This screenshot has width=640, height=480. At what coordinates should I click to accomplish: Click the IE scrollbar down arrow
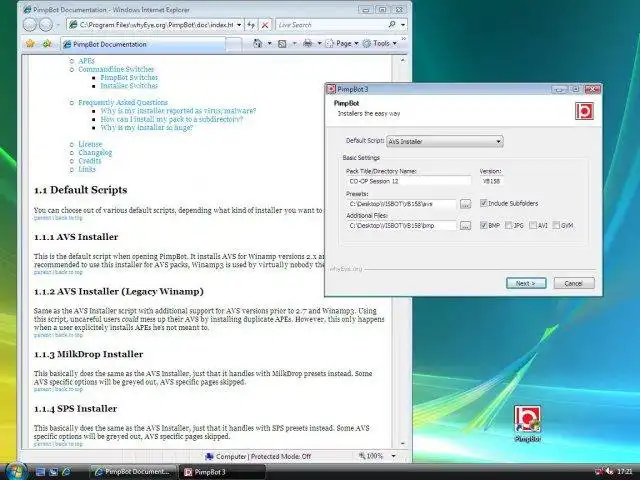pyautogui.click(x=402, y=443)
